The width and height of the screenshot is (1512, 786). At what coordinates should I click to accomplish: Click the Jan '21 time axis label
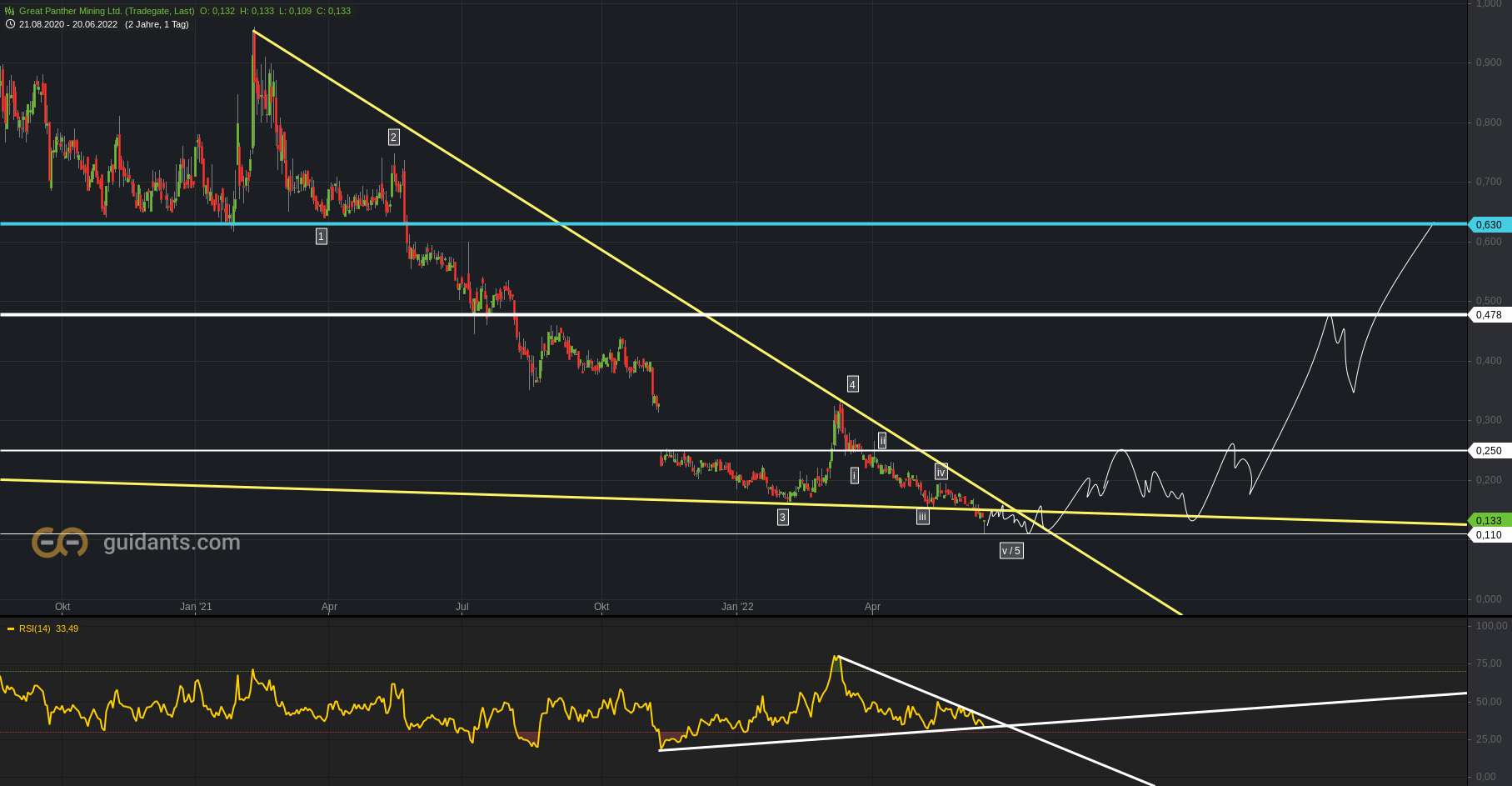click(196, 607)
